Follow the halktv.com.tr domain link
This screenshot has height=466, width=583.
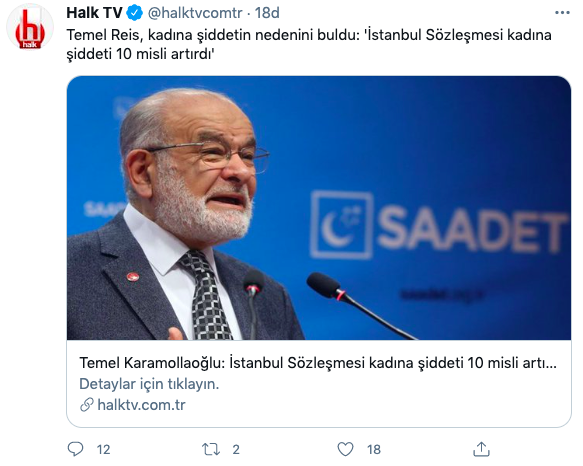tap(141, 405)
